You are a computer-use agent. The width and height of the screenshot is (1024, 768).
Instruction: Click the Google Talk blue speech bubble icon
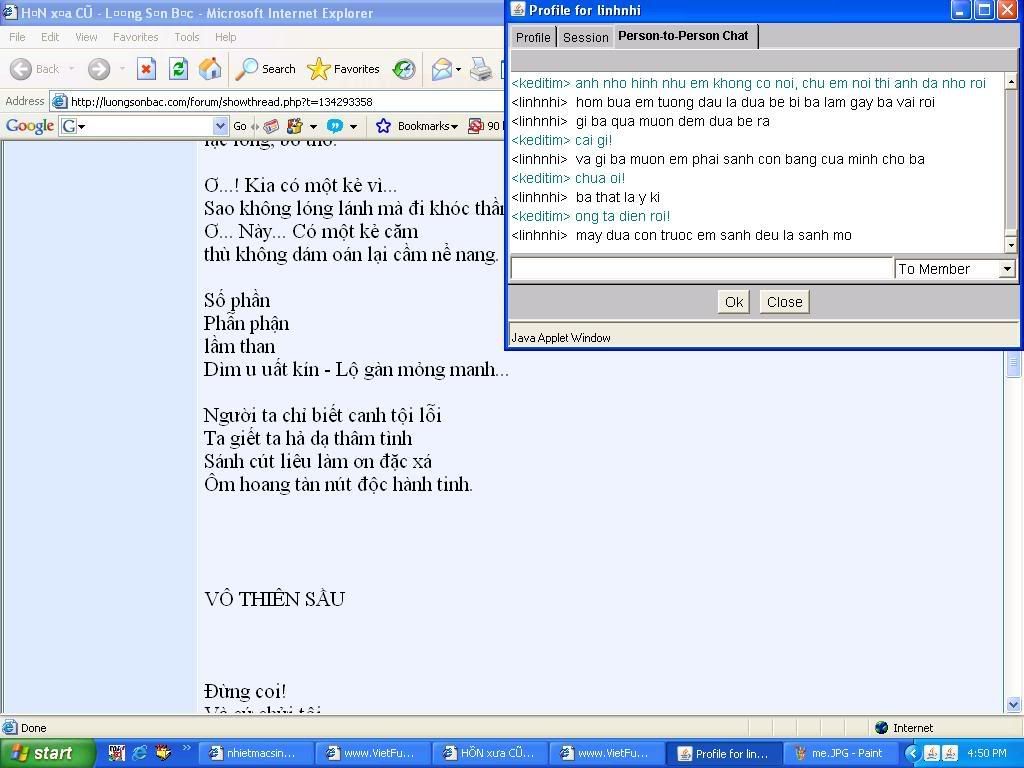pyautogui.click(x=335, y=126)
